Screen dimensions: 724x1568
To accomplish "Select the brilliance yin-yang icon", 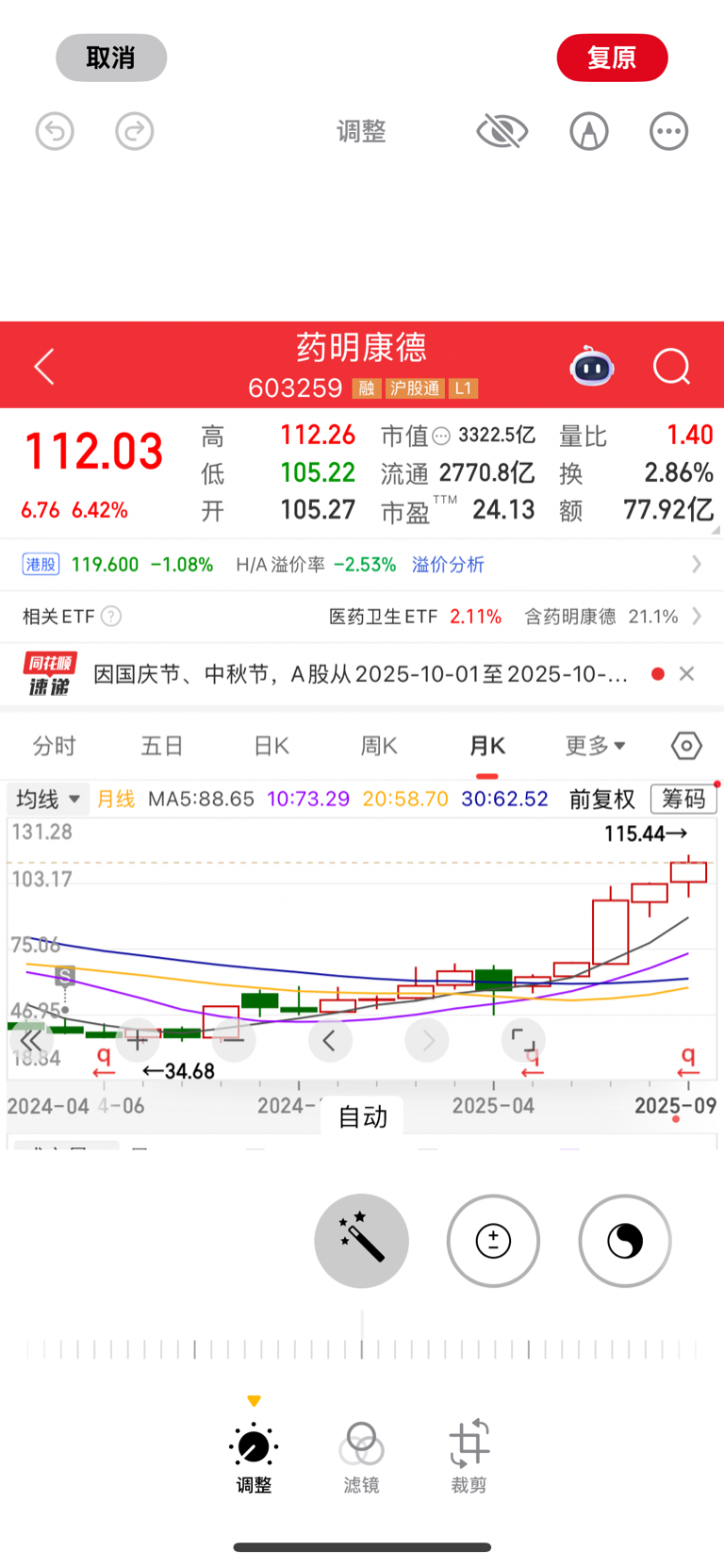I will tap(625, 1241).
